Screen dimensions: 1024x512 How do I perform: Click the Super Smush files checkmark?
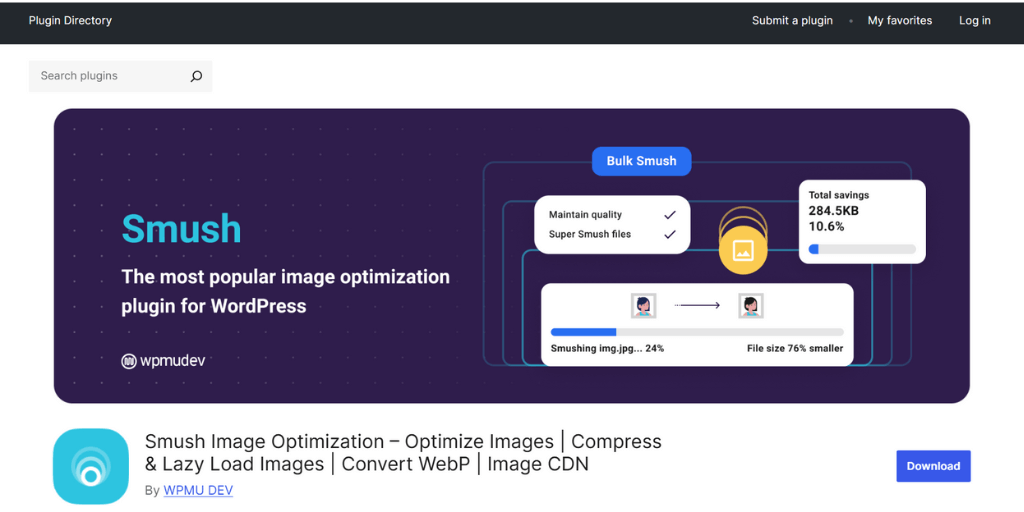click(x=669, y=234)
